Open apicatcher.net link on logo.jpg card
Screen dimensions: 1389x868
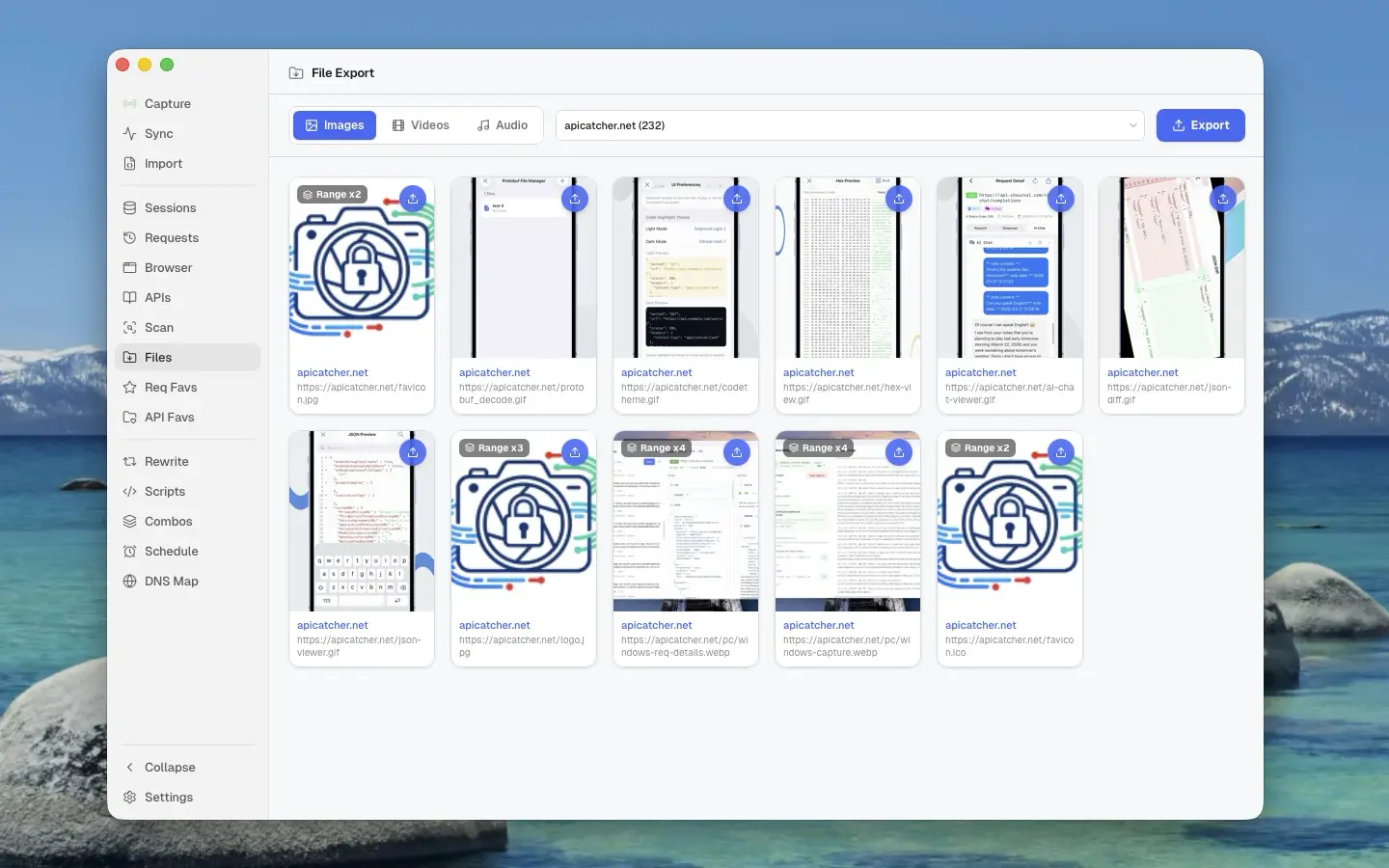tap(495, 625)
